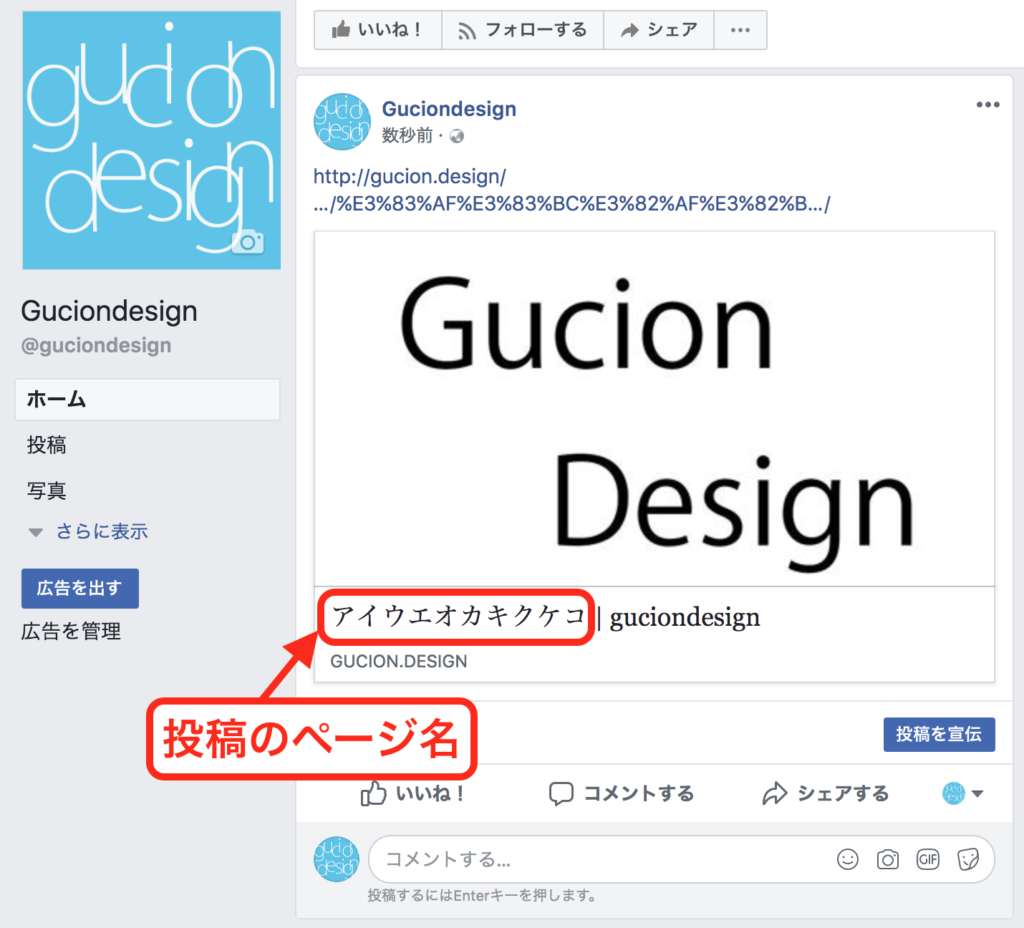
Task: Insert a GIF using the GIF icon
Action: pyautogui.click(x=927, y=859)
